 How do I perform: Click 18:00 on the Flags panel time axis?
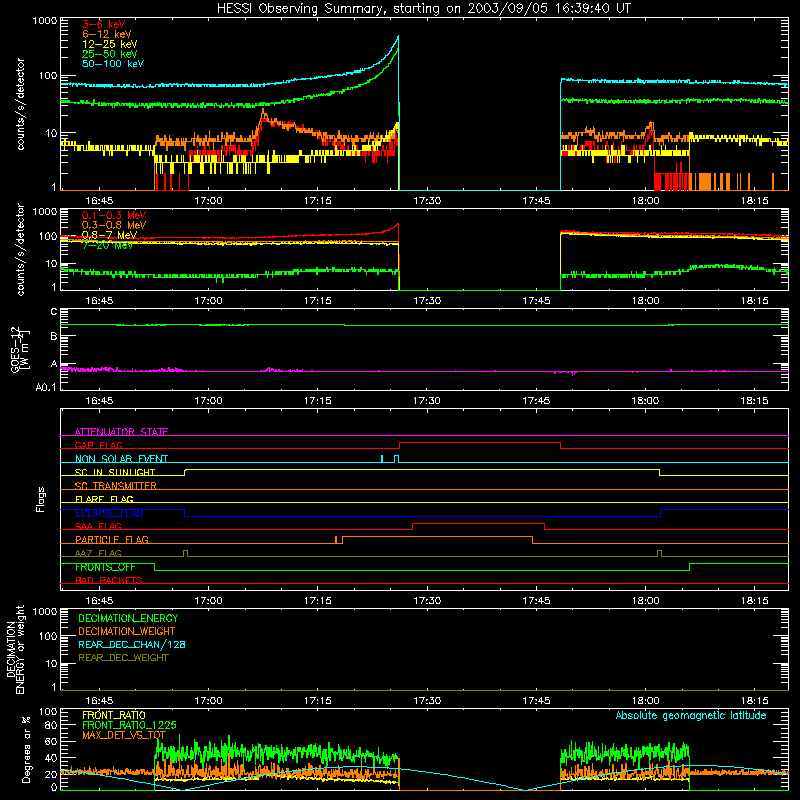645,601
